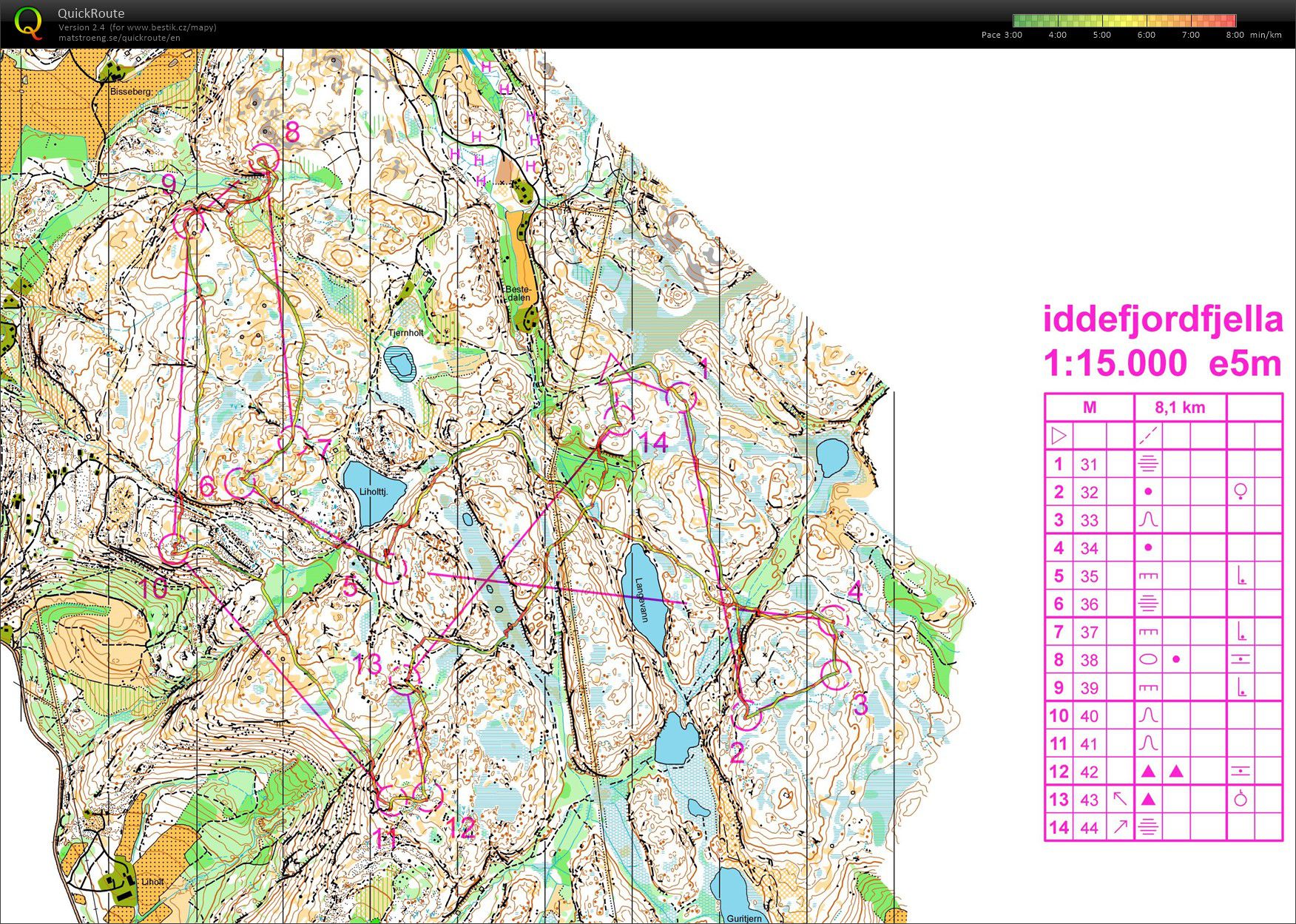Click the northwest arrow symbol in row 13

pyautogui.click(x=1120, y=799)
